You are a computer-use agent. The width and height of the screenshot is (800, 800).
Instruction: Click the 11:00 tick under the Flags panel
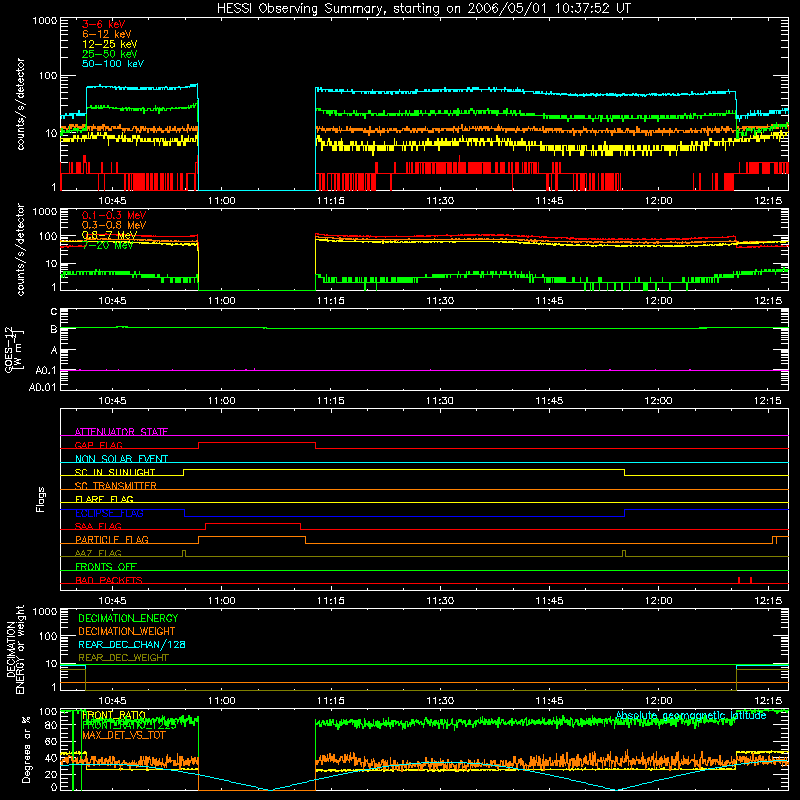point(221,601)
